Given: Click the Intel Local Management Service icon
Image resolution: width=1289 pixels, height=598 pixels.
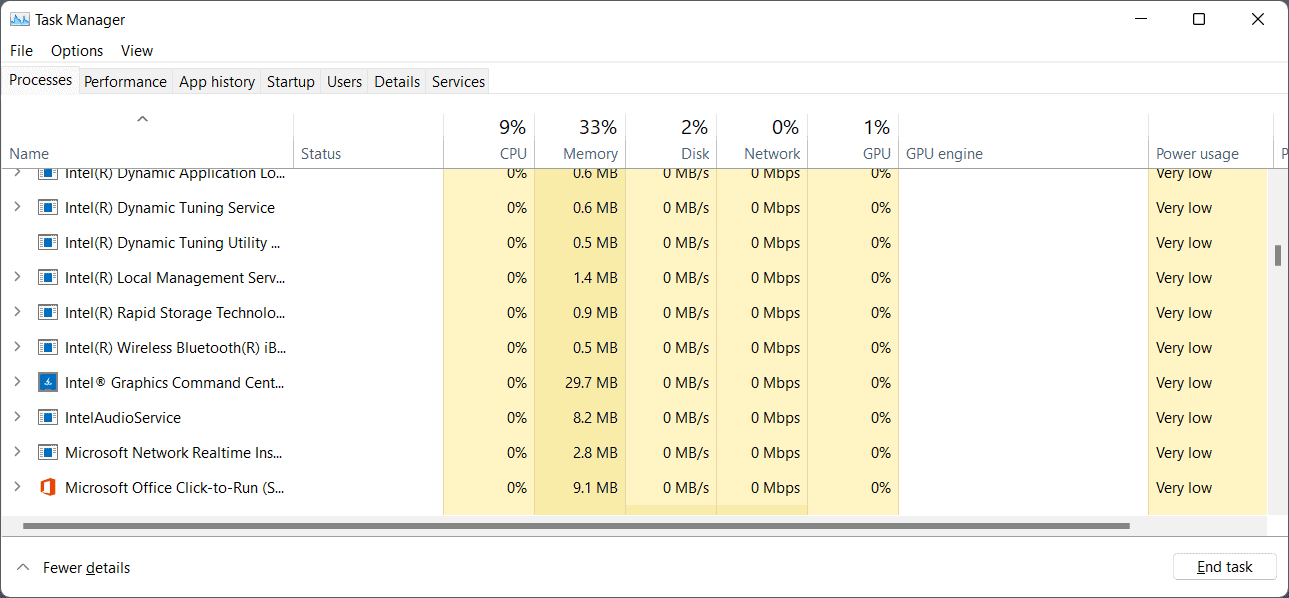Looking at the screenshot, I should pyautogui.click(x=48, y=278).
